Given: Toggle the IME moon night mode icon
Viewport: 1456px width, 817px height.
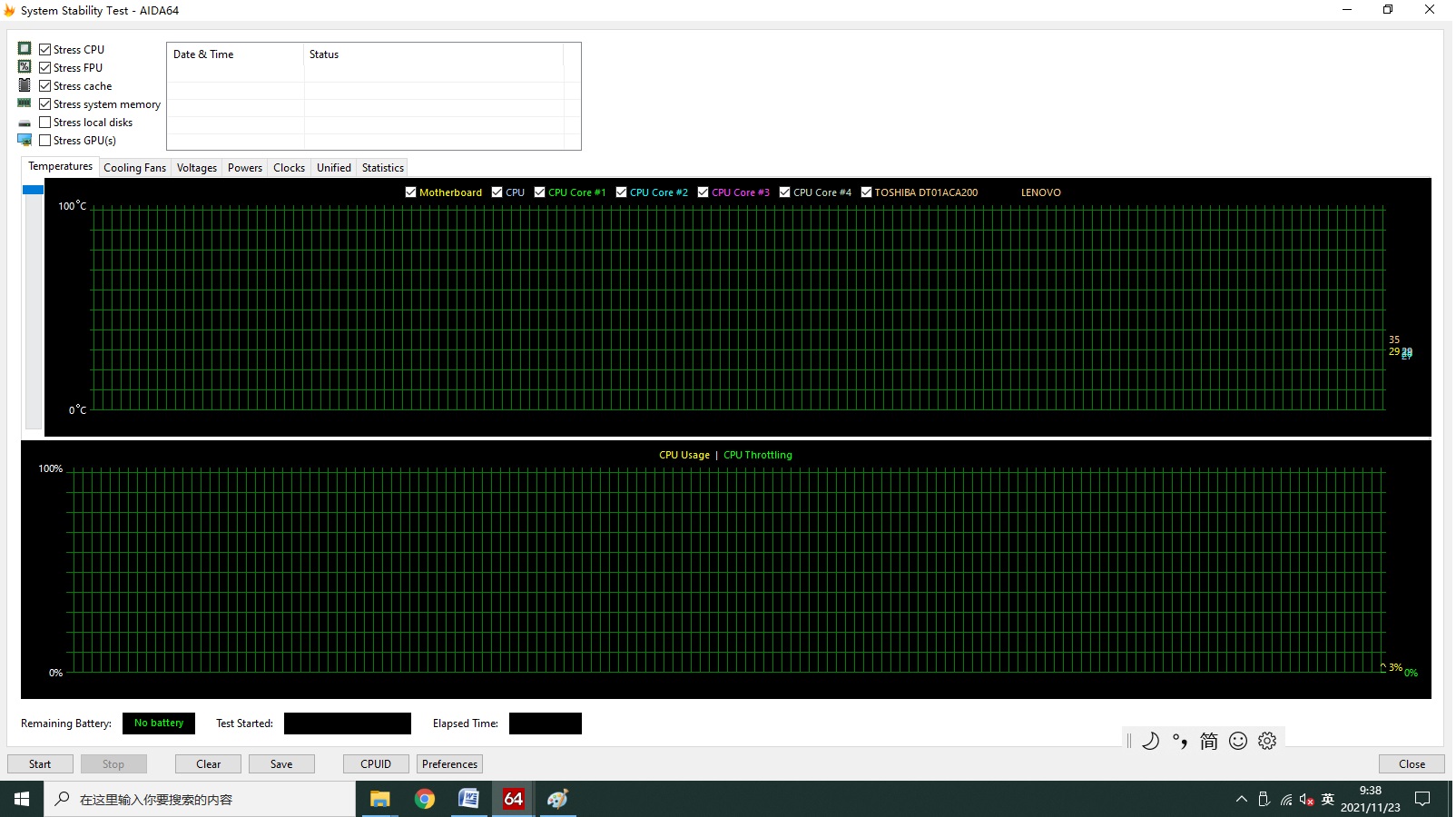Looking at the screenshot, I should click(1150, 741).
